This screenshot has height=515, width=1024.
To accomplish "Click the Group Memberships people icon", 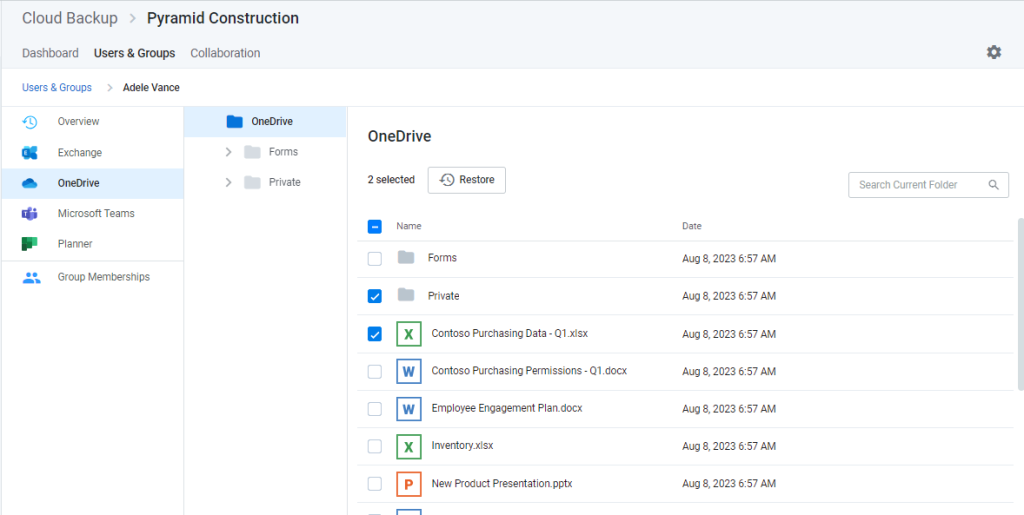I will click(x=31, y=277).
